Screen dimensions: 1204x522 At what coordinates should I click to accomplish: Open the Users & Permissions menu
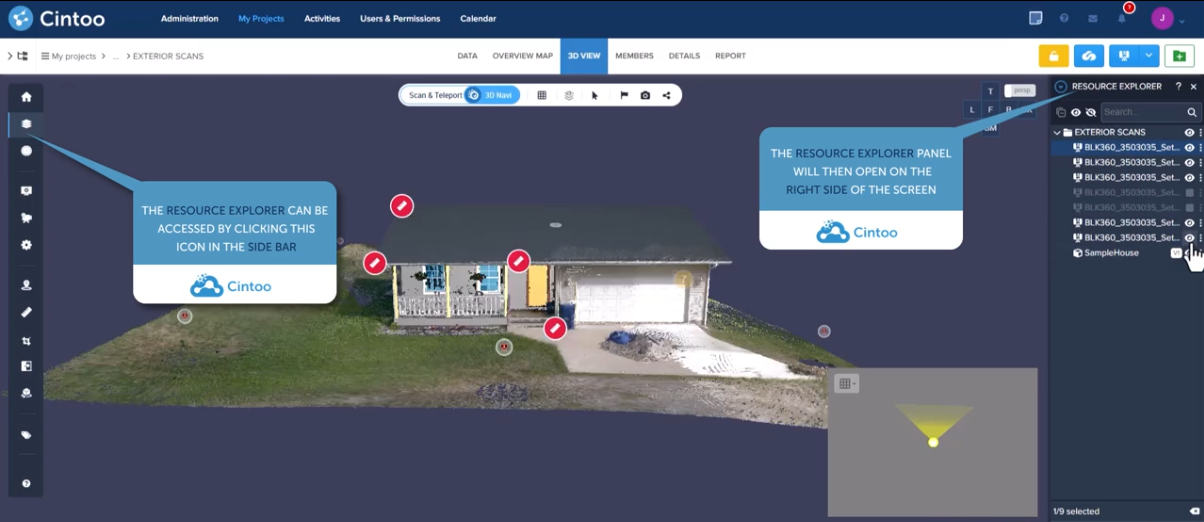click(400, 19)
